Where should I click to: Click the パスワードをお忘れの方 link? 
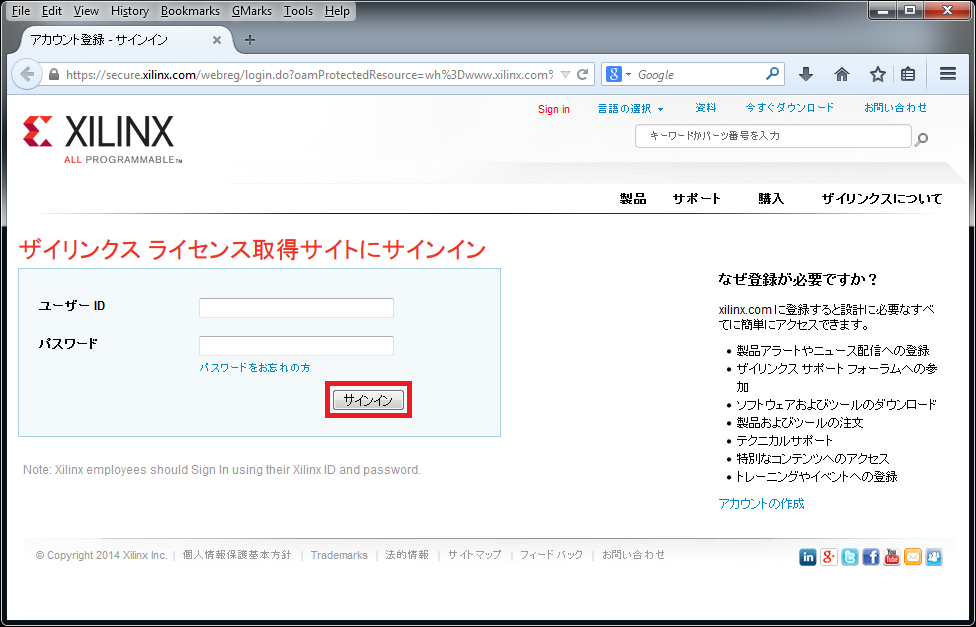255,367
